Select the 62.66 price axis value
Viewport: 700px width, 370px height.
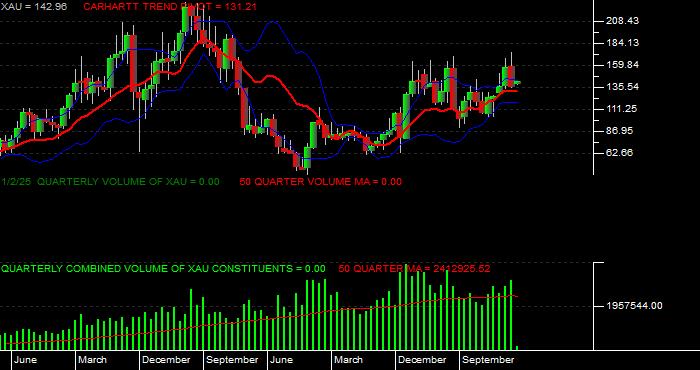click(620, 153)
